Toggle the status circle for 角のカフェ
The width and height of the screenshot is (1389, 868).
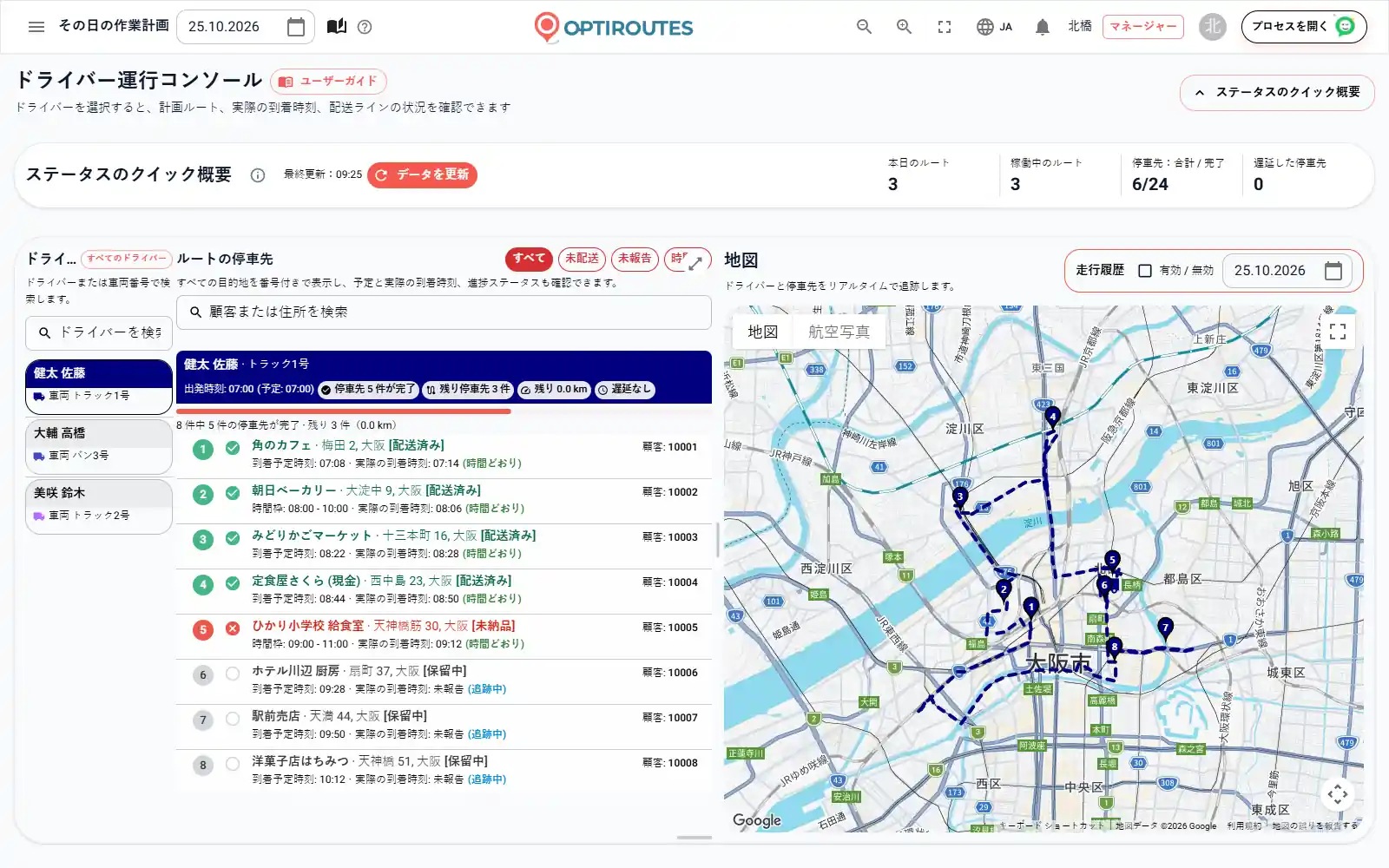(x=233, y=448)
